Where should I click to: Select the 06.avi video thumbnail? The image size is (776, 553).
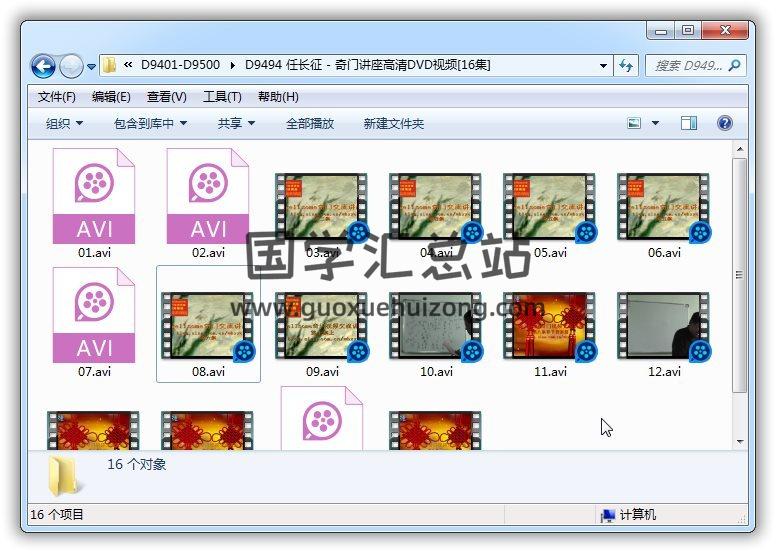point(664,207)
